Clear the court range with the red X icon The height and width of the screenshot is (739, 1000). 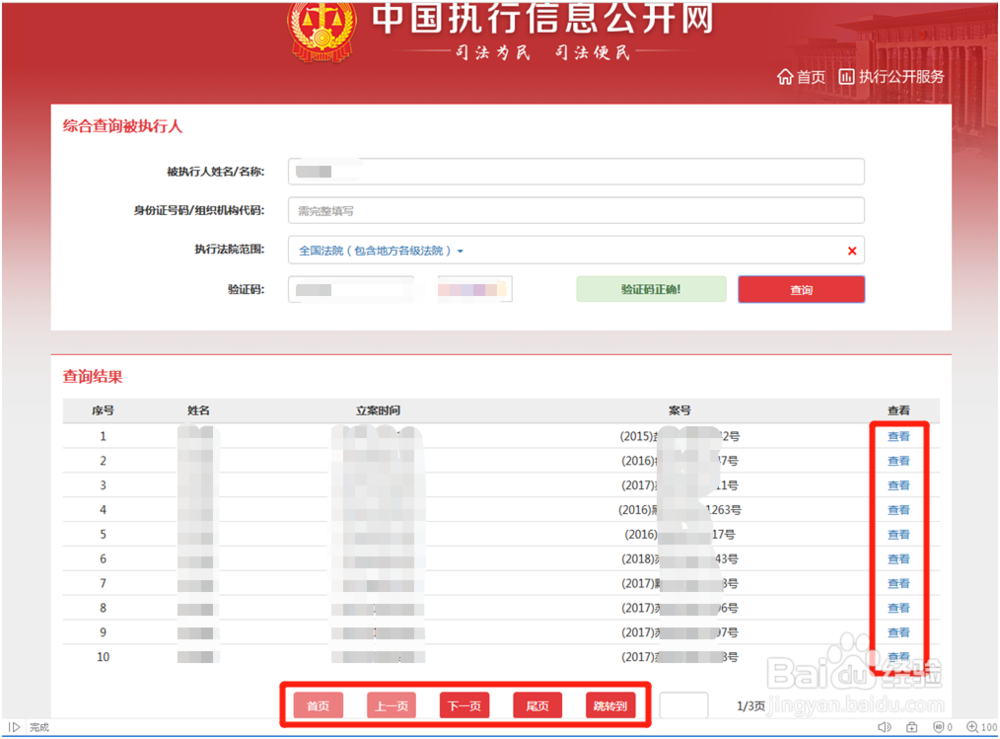point(851,250)
